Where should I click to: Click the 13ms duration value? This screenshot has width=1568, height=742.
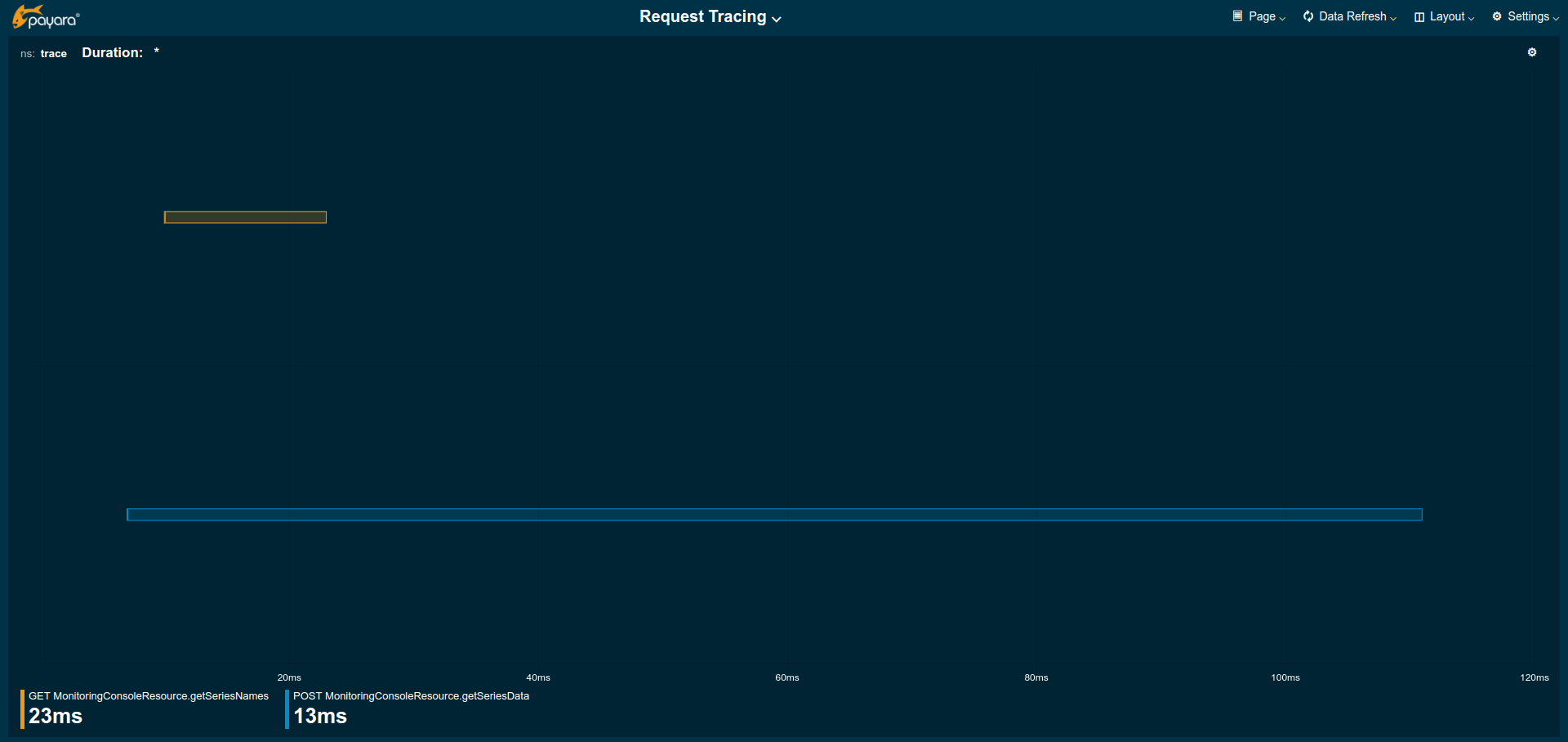tap(320, 716)
